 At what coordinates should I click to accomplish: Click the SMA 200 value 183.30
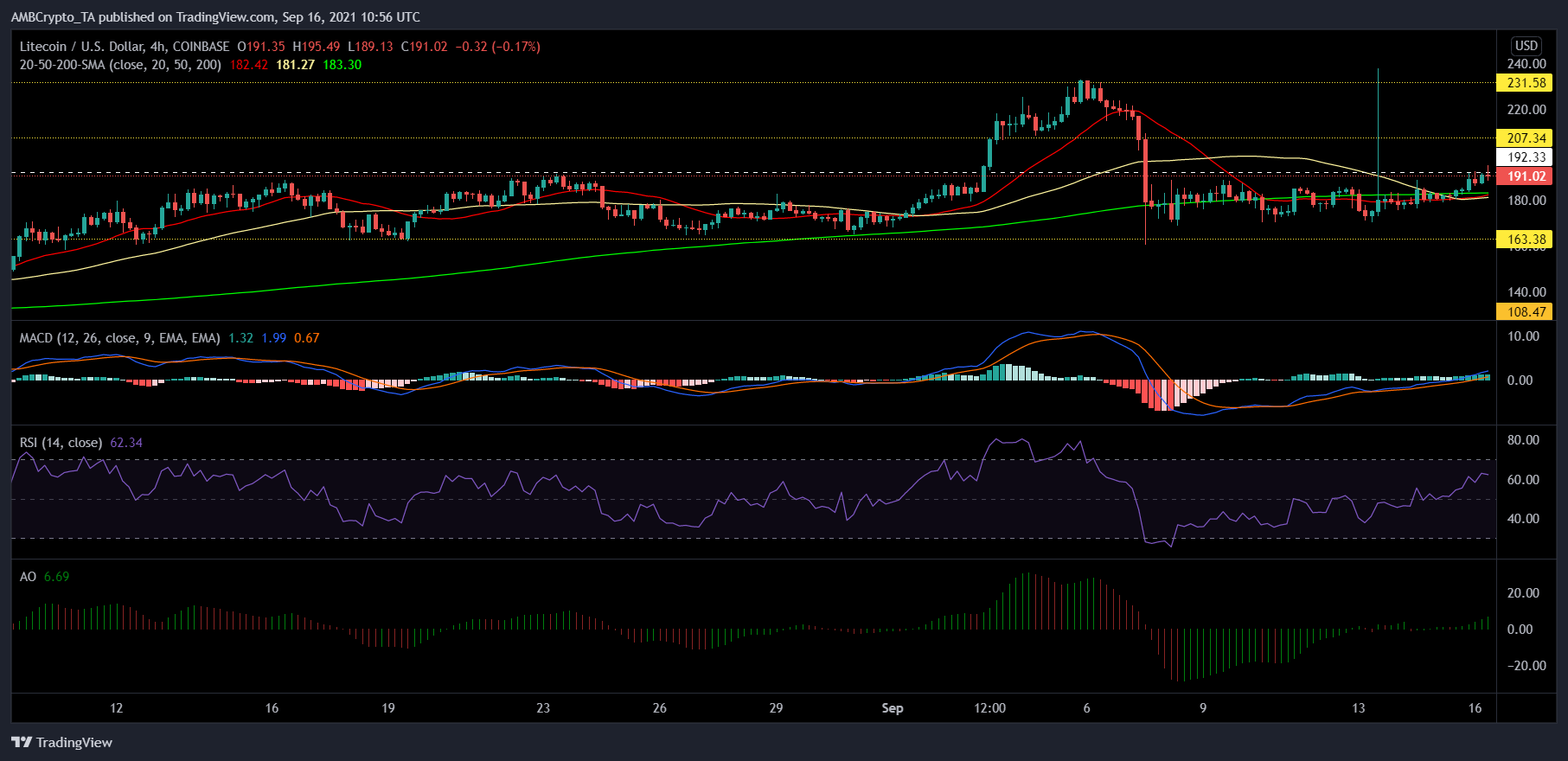pyautogui.click(x=342, y=65)
